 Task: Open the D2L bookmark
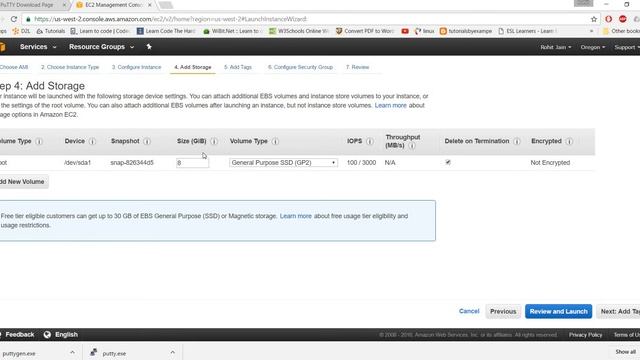tap(21, 31)
